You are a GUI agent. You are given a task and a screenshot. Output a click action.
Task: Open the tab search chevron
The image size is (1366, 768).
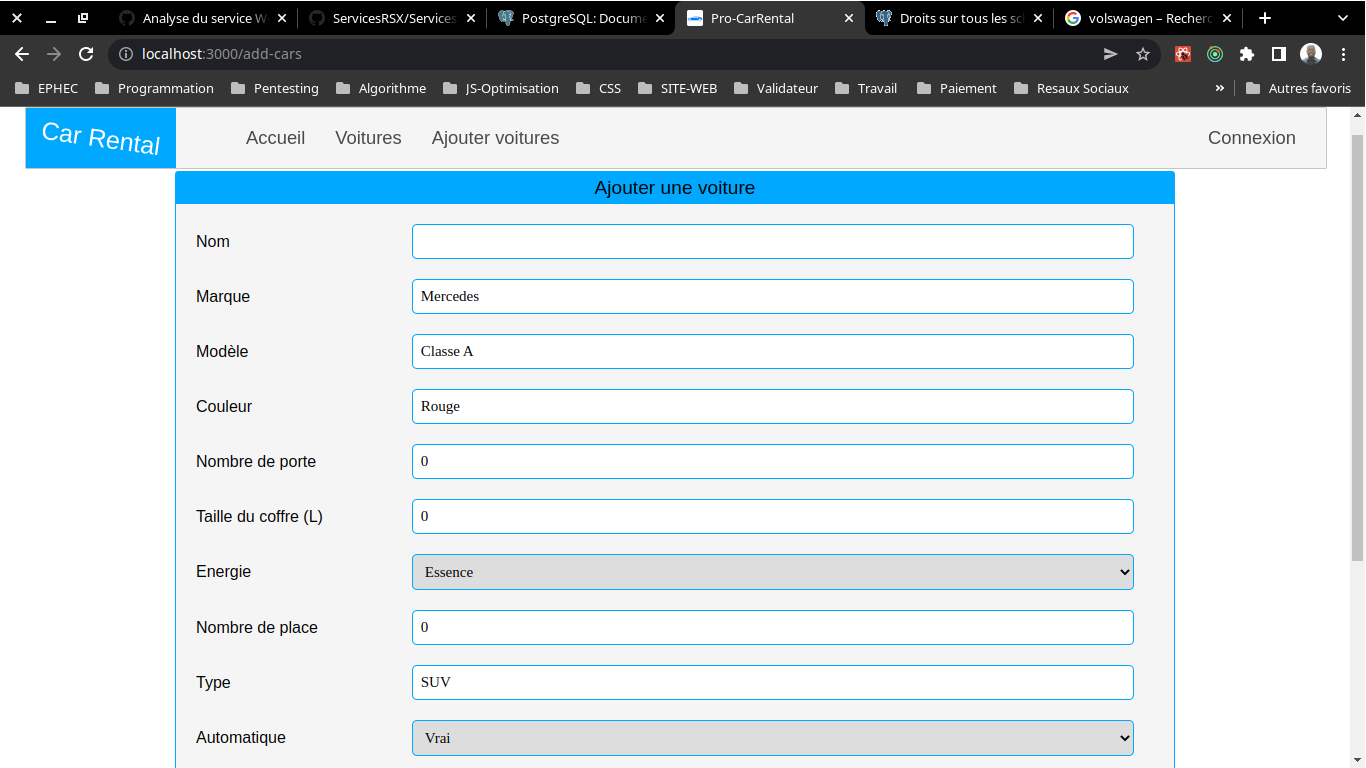click(1343, 18)
